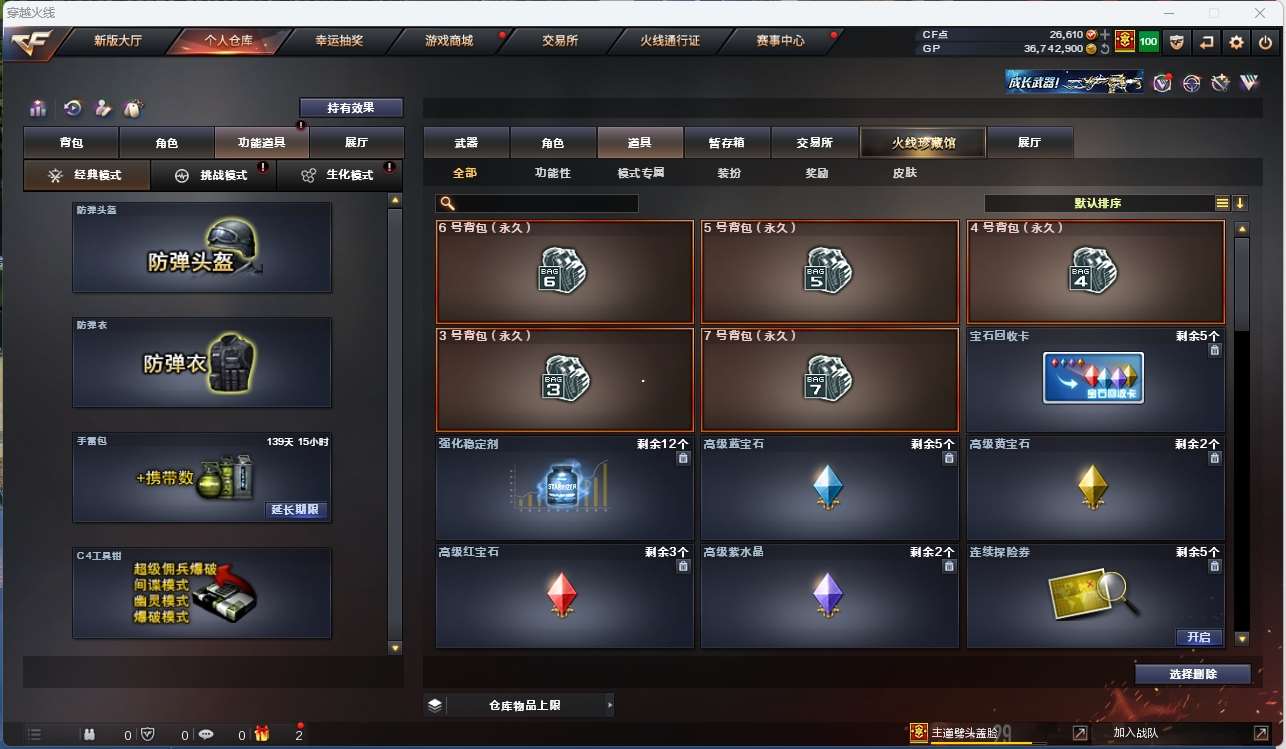Toggle sort direction arrow next to 默认排序
This screenshot has height=749, width=1286.
point(1240,203)
